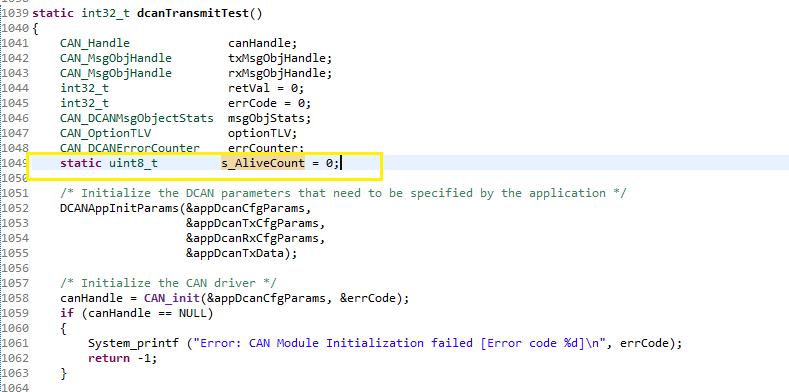The image size is (789, 392).
Task: Click DCANAppInitParams function call
Action: 119,208
